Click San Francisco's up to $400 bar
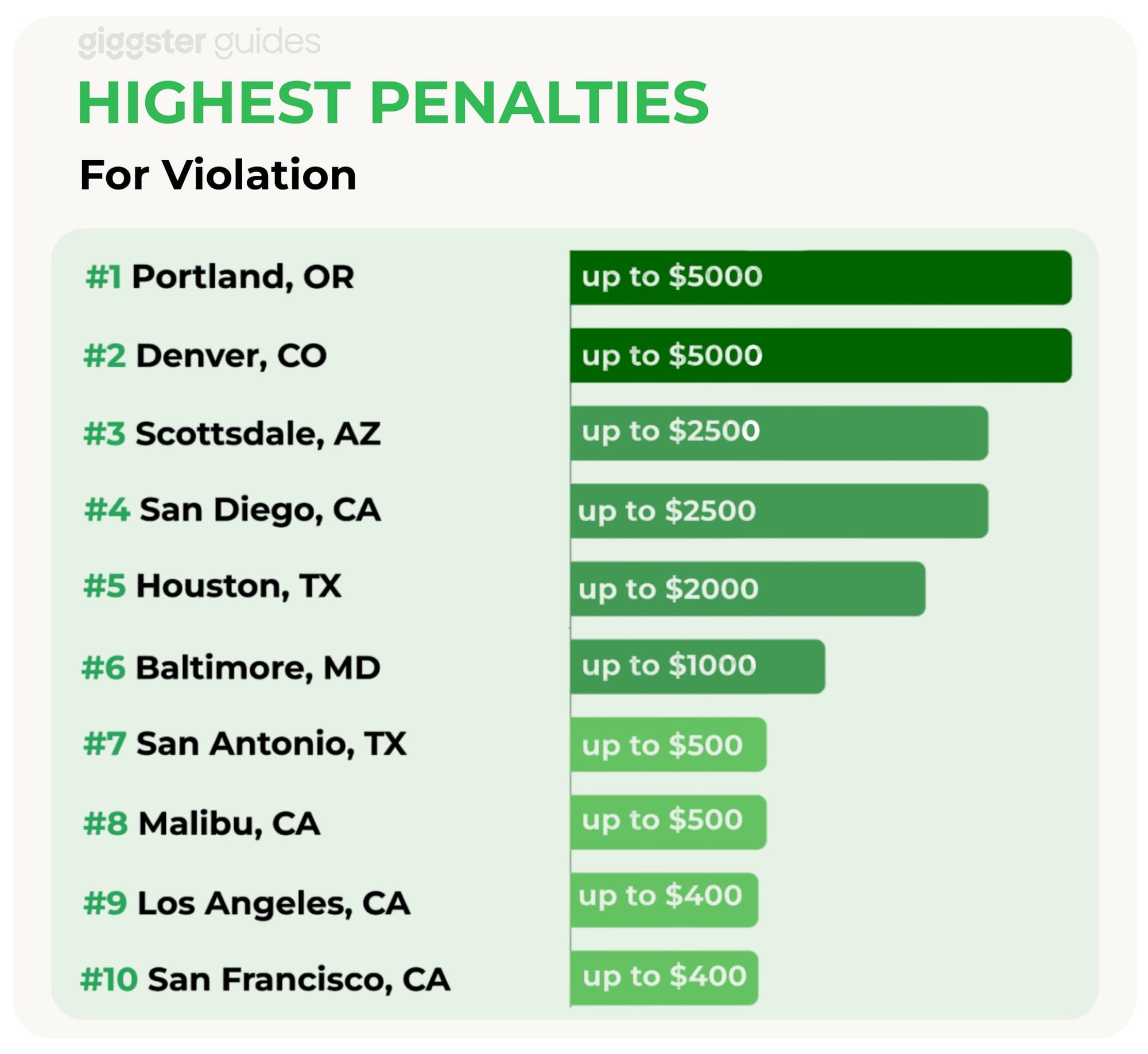This screenshot has width=1148, height=1054. click(x=664, y=979)
